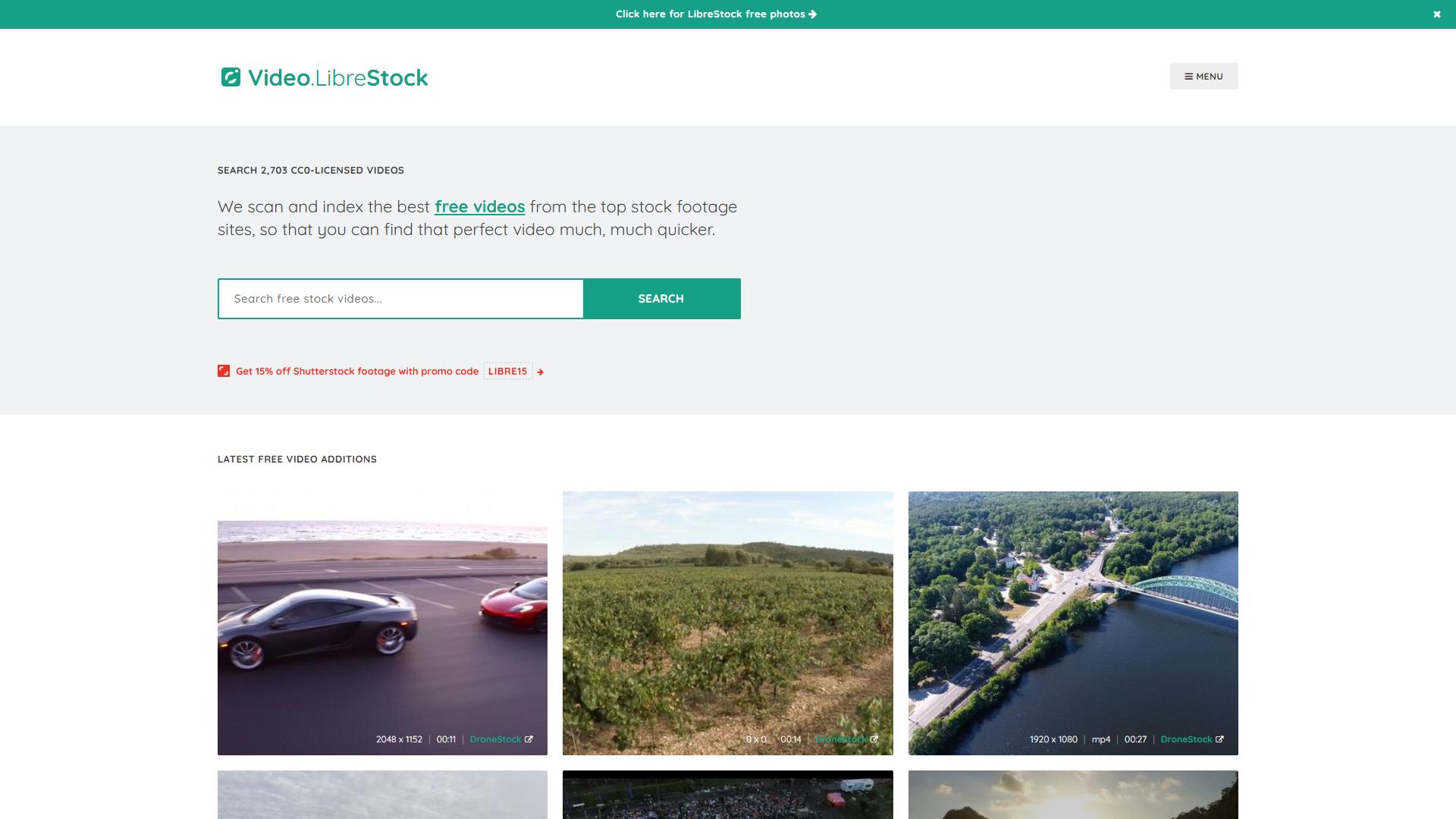
Task: Open the sports cars video thumbnail
Action: click(x=382, y=622)
